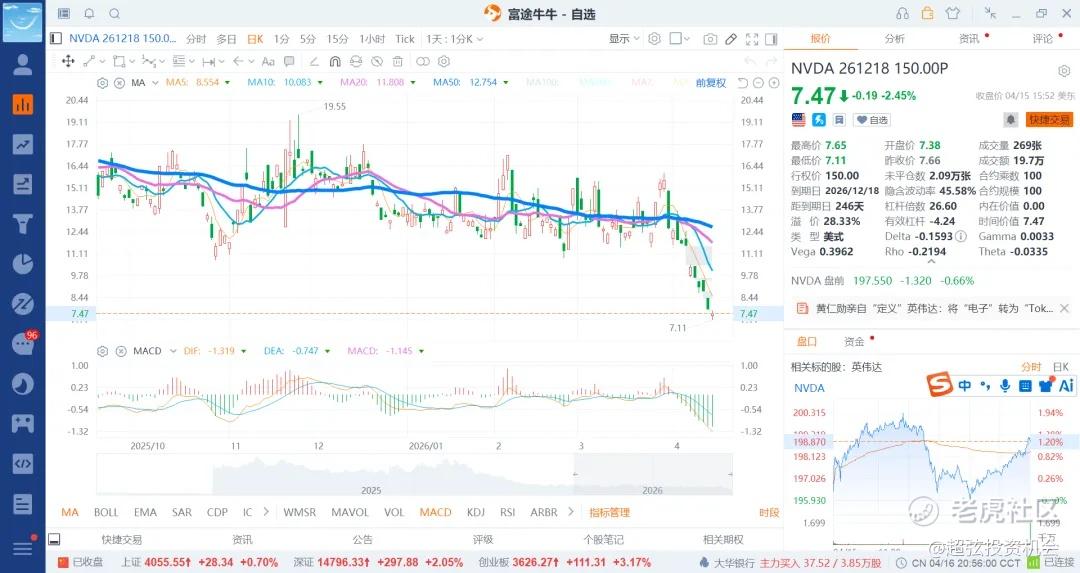Open the code editor sidebar icon
Image resolution: width=1080 pixels, height=573 pixels.
[x=23, y=463]
